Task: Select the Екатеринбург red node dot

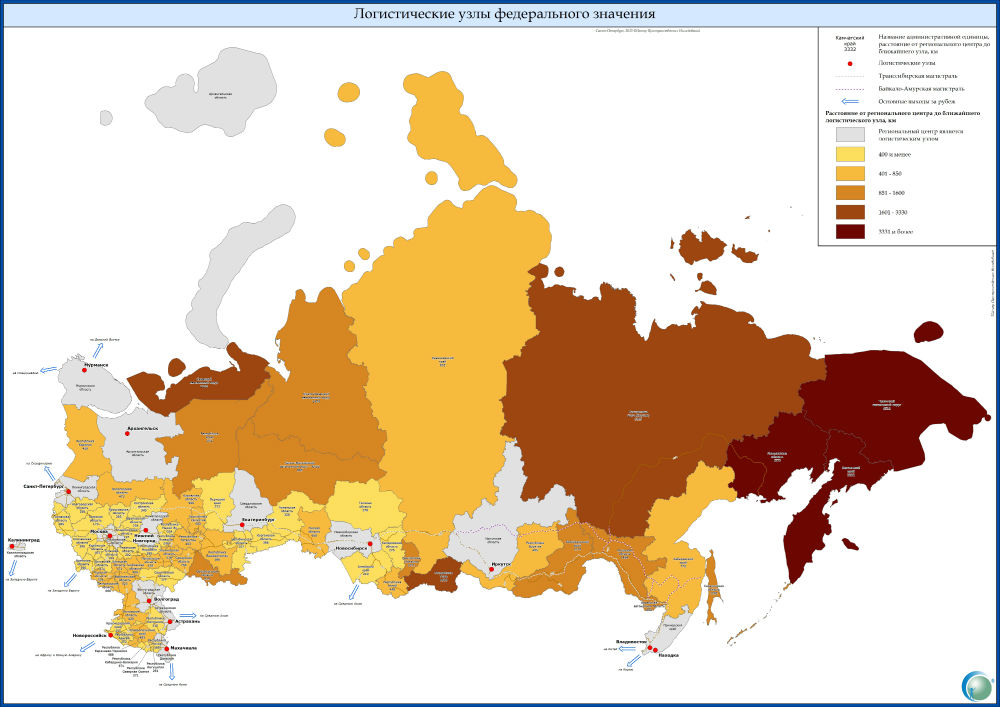Action: click(x=241, y=525)
